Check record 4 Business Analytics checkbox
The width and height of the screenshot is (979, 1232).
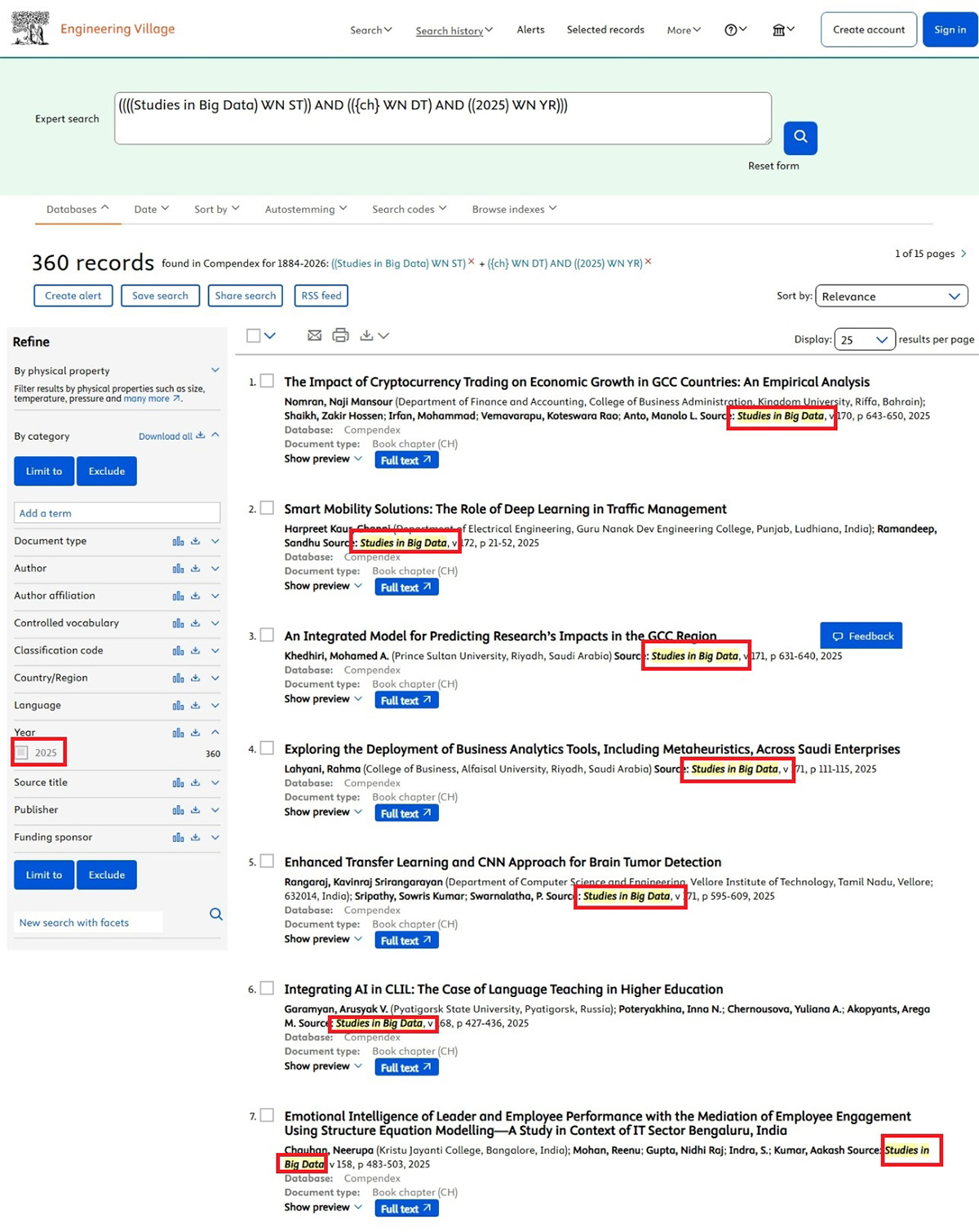click(x=267, y=748)
